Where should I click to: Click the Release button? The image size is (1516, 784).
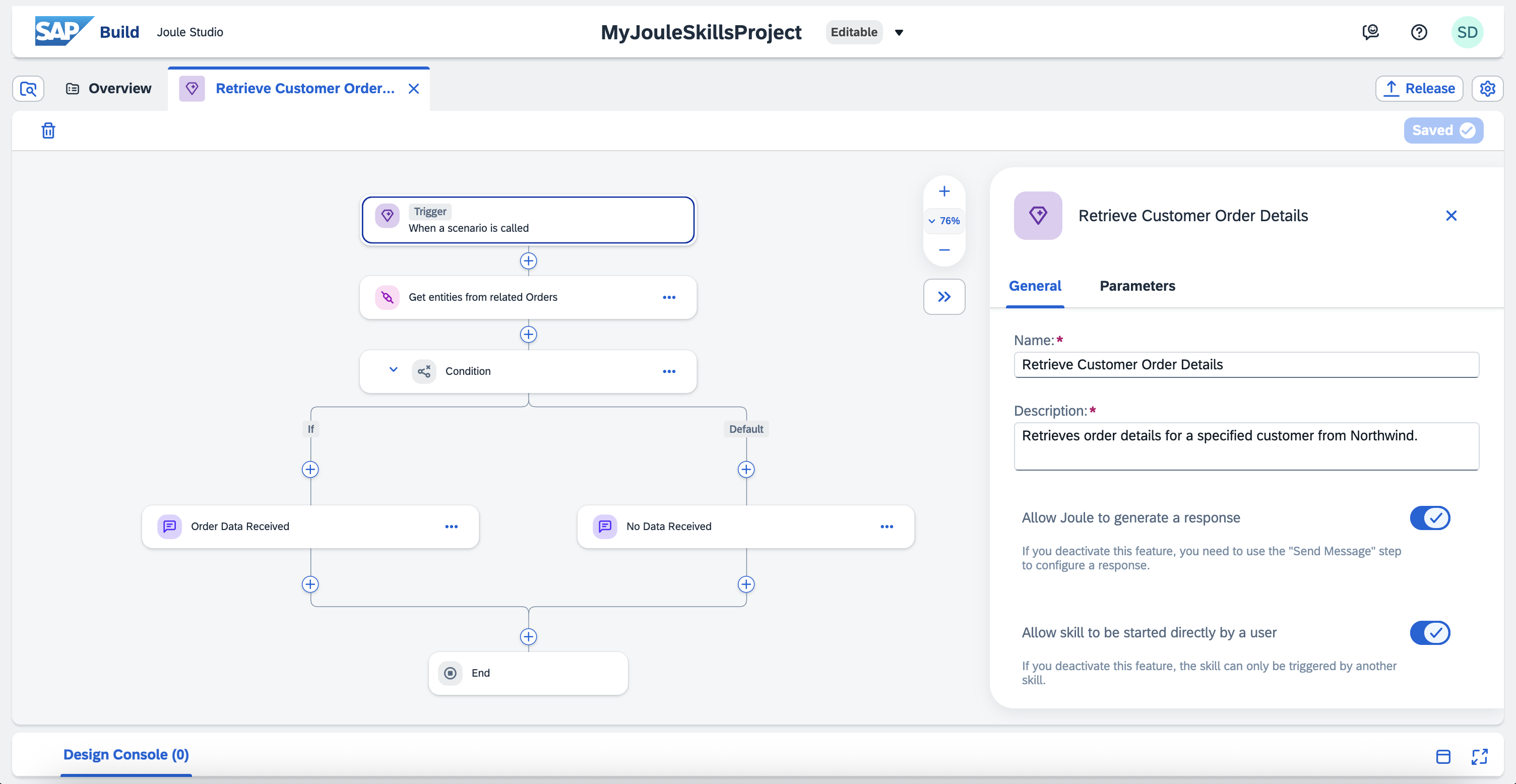click(1418, 89)
